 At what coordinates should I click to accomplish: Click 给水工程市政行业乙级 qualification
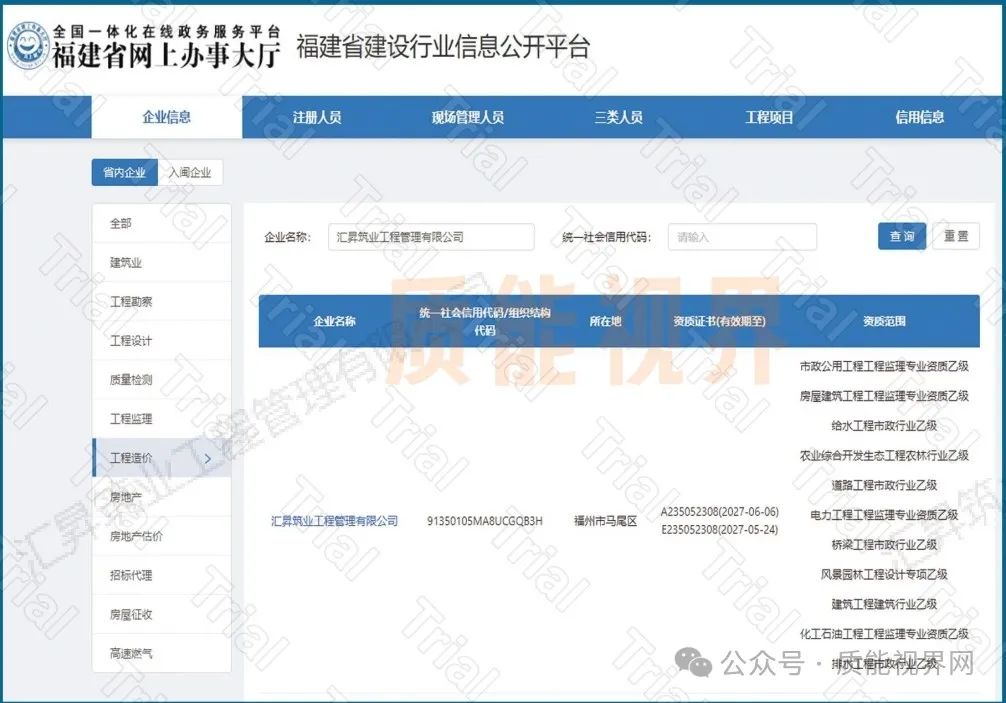(x=884, y=426)
